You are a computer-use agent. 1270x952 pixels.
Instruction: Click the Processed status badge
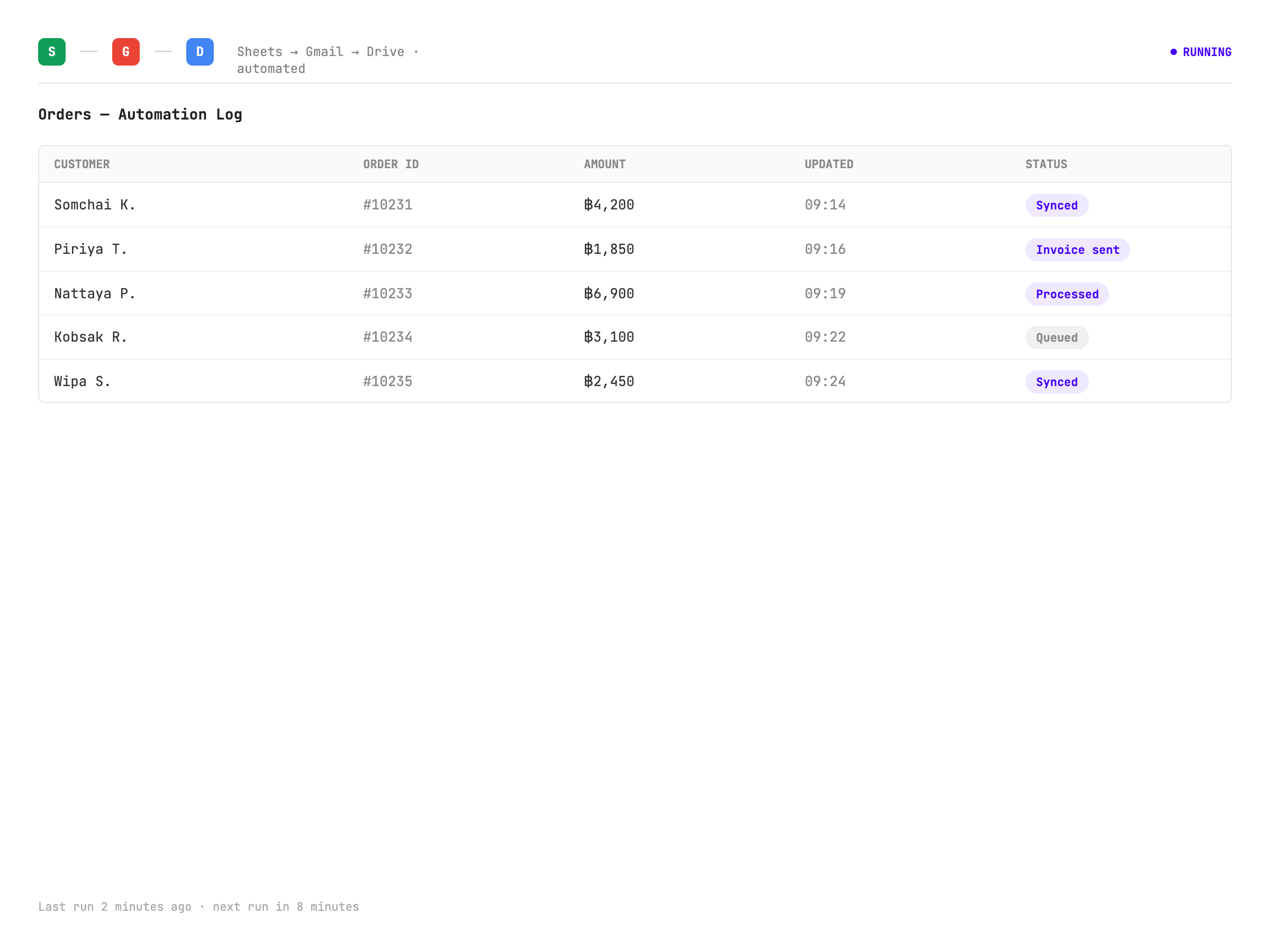(1067, 294)
